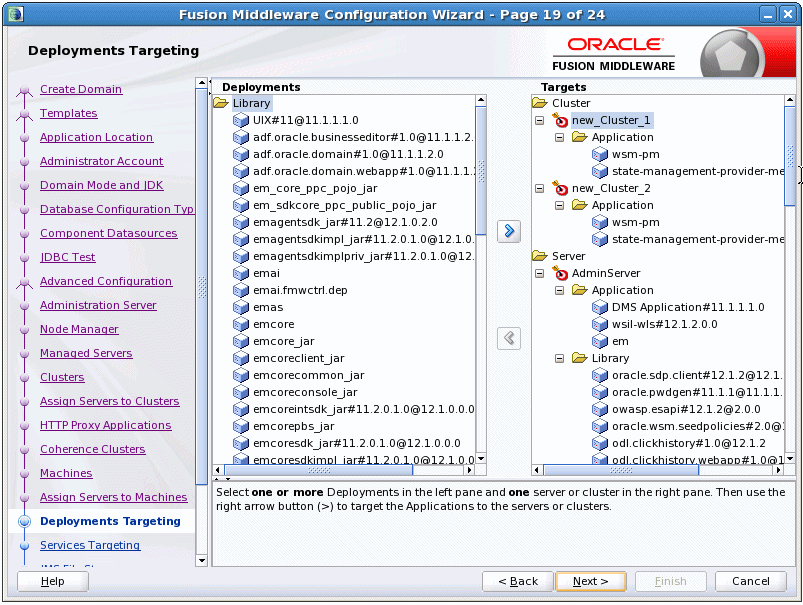Click the Deployments pane vertical scrollbar thumb
803x605 pixels.
point(481,170)
